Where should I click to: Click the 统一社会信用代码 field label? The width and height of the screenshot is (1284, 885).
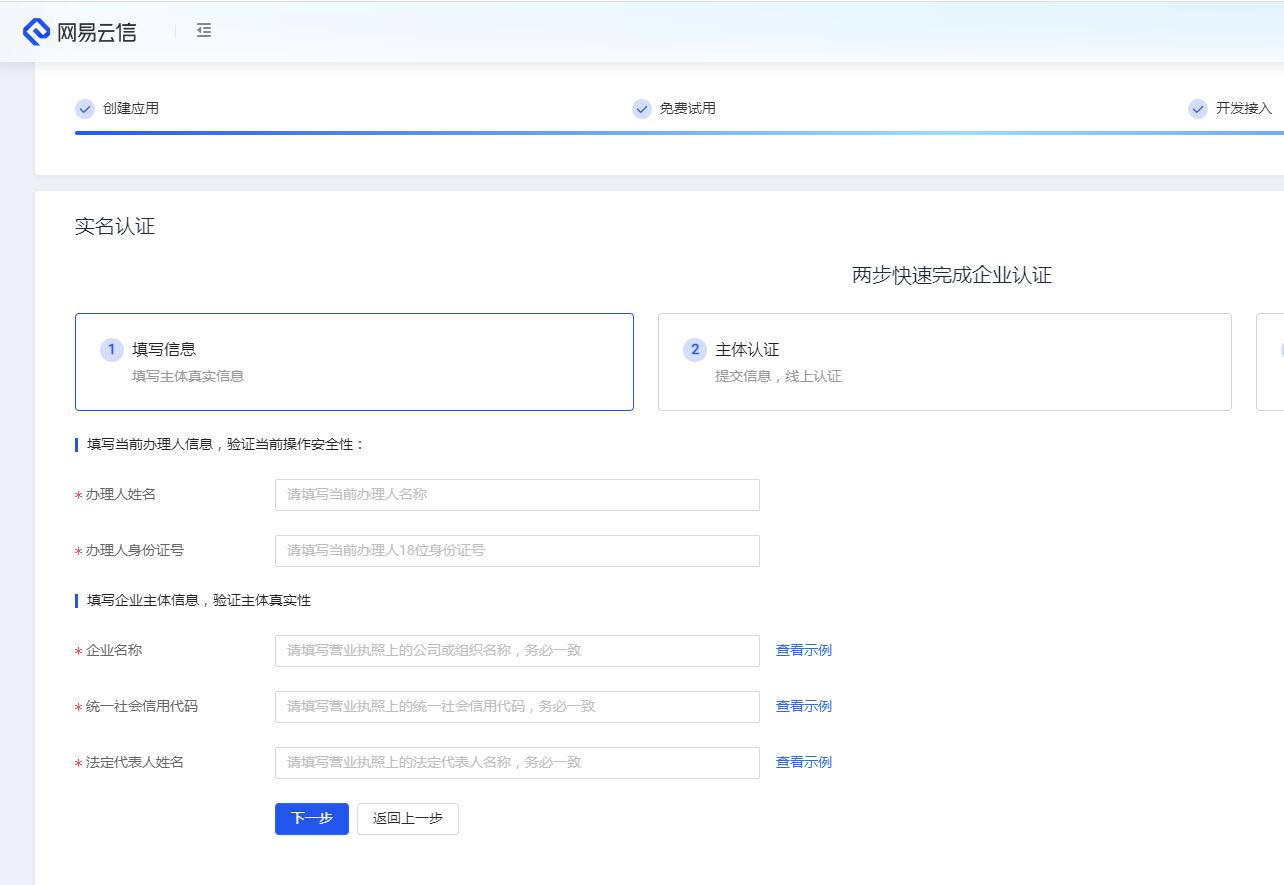142,706
